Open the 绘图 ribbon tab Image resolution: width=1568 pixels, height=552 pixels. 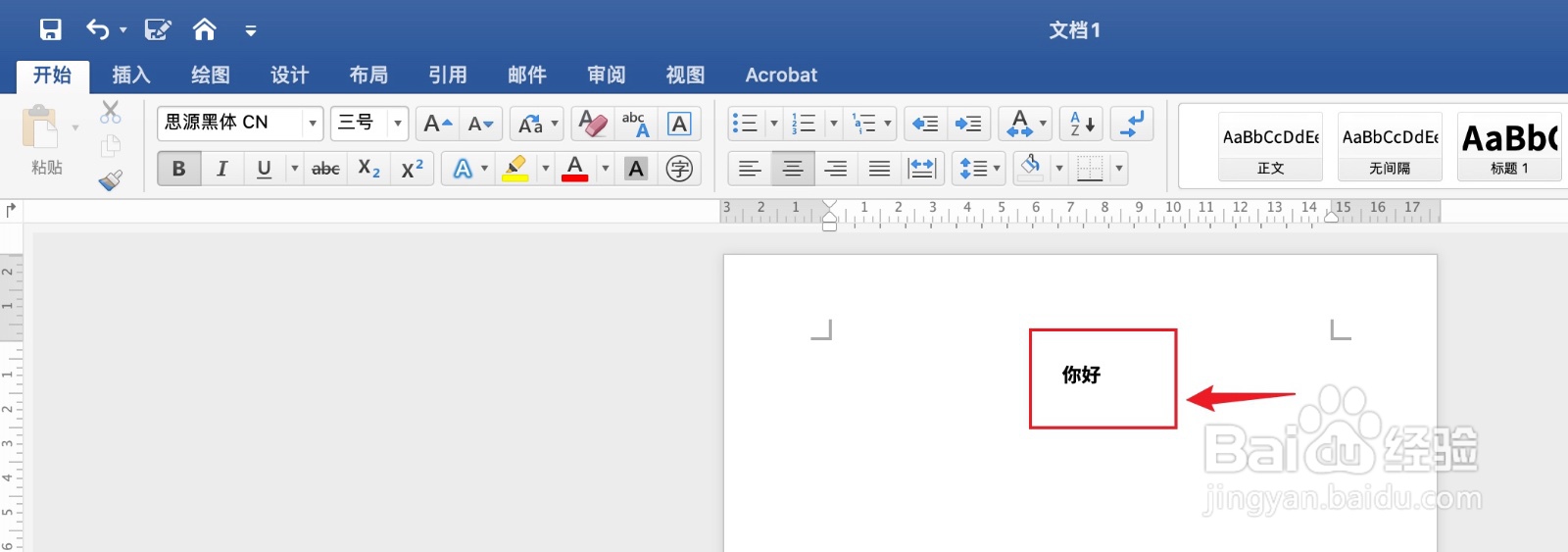point(211,75)
